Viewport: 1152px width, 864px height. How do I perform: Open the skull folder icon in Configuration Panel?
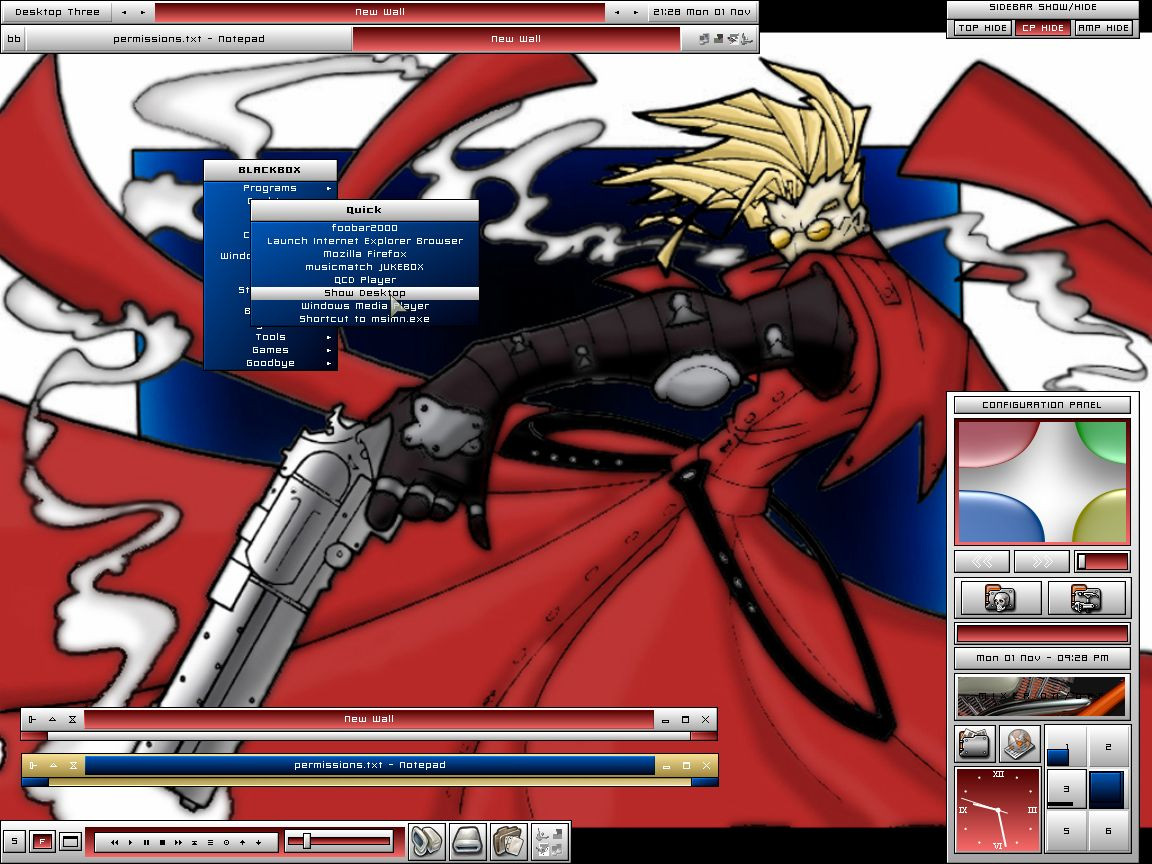[1001, 597]
